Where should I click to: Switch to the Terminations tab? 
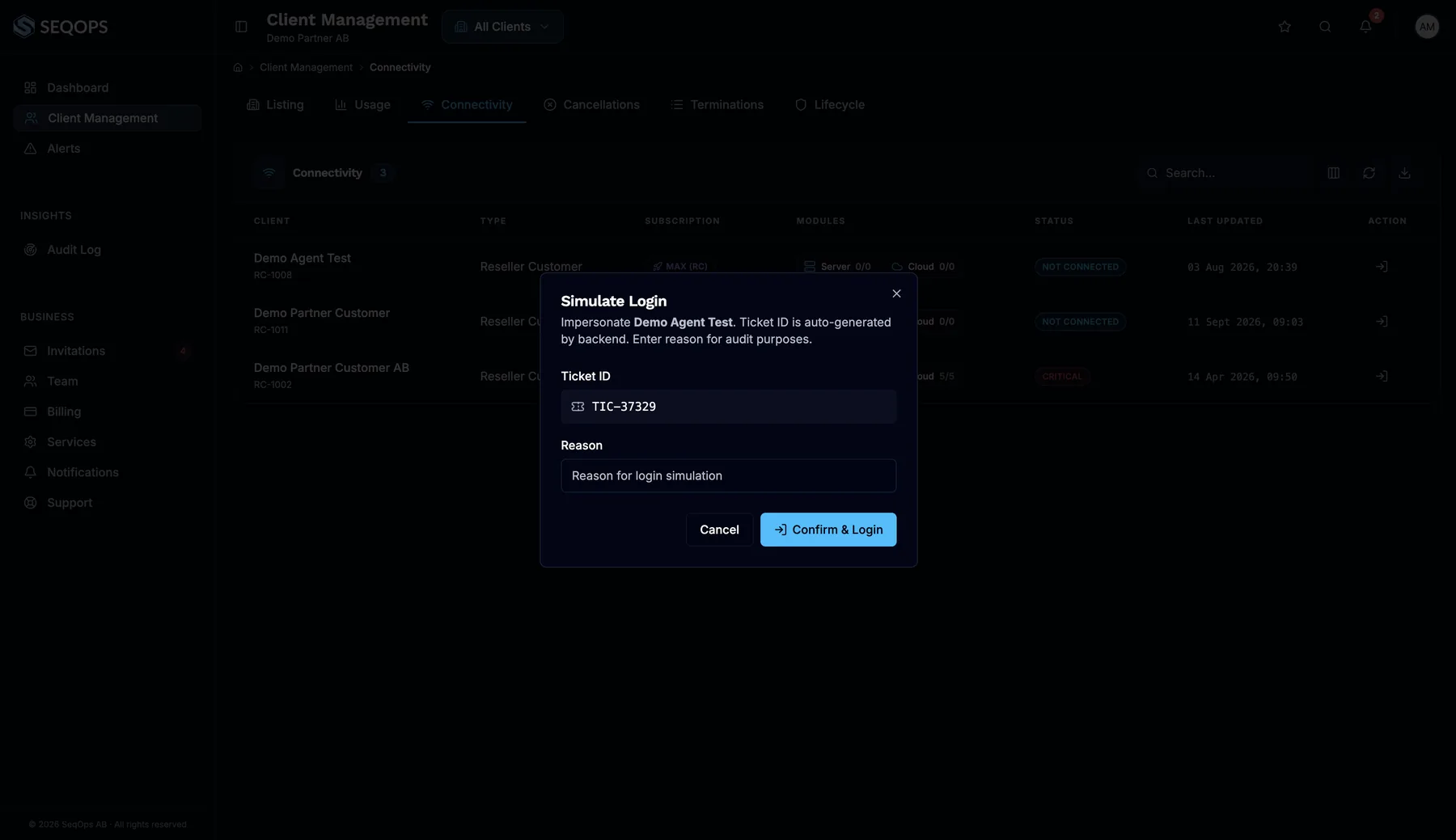coord(717,105)
